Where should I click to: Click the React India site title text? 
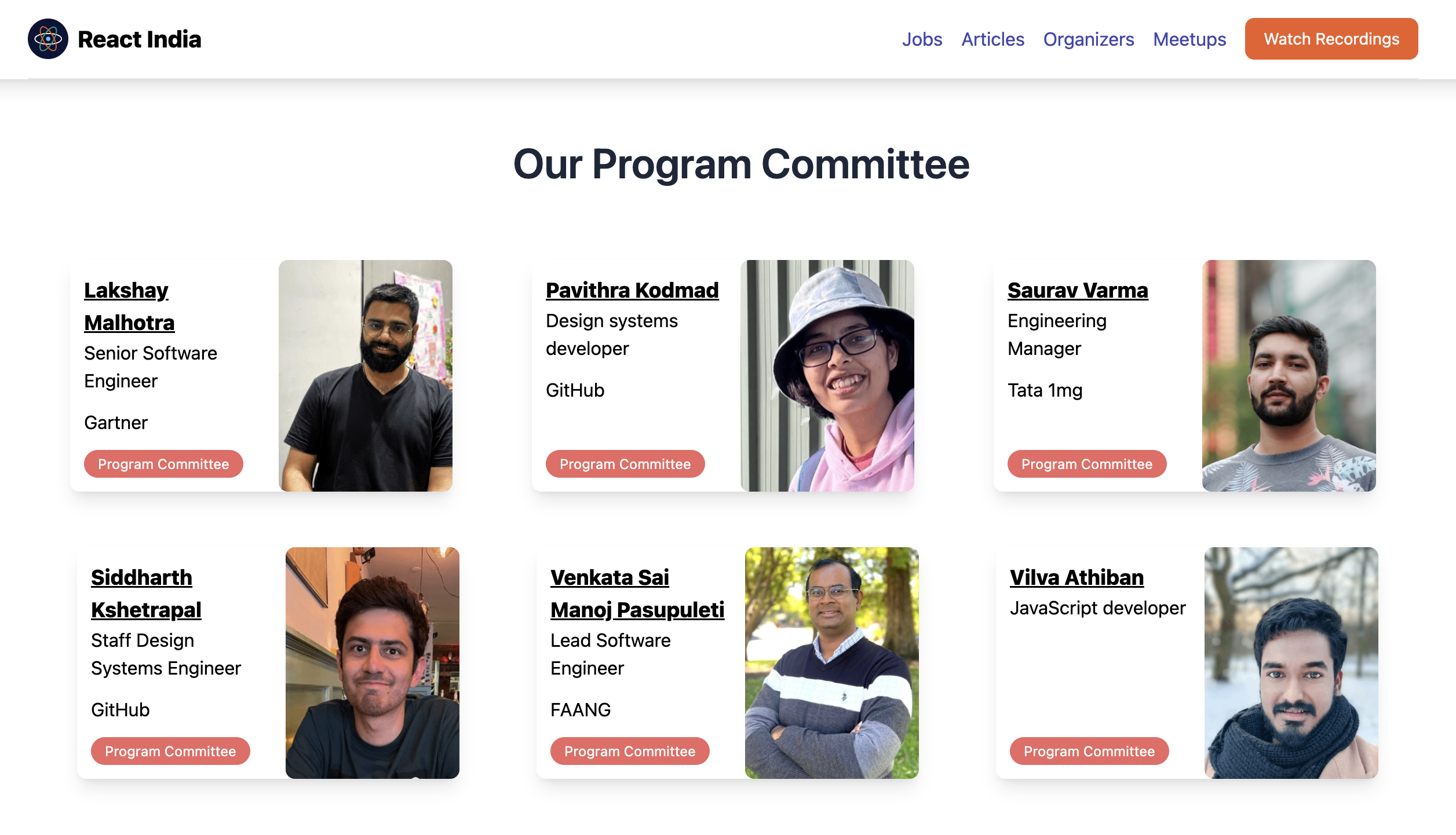point(139,39)
